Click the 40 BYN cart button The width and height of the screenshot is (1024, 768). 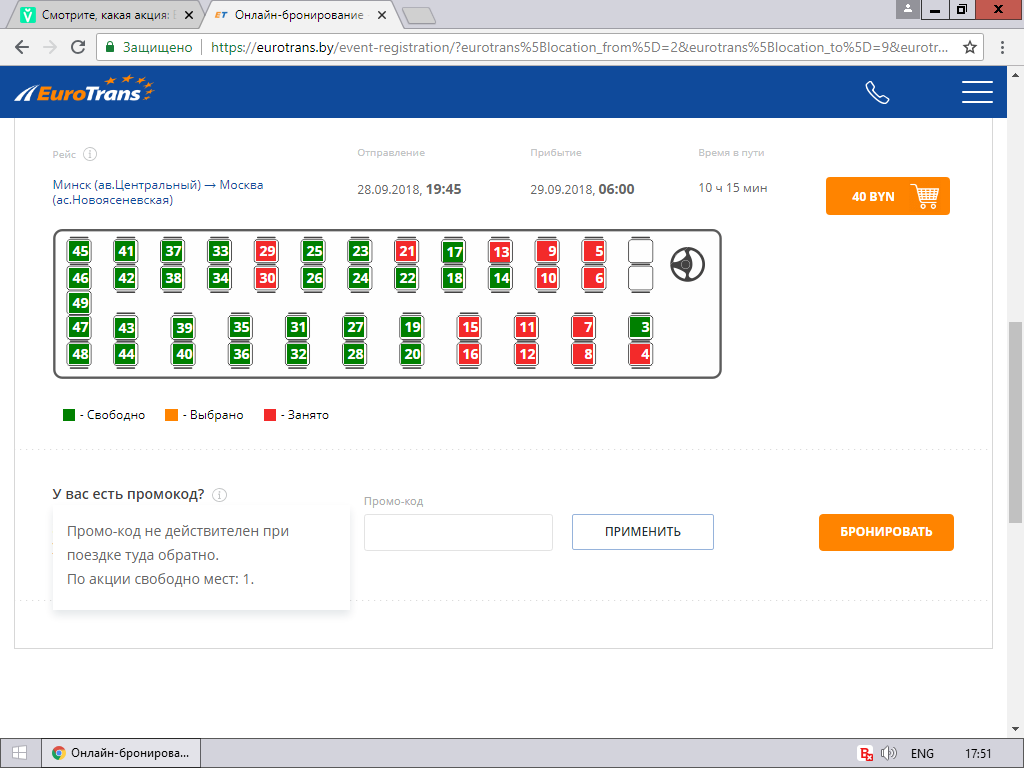[887, 196]
